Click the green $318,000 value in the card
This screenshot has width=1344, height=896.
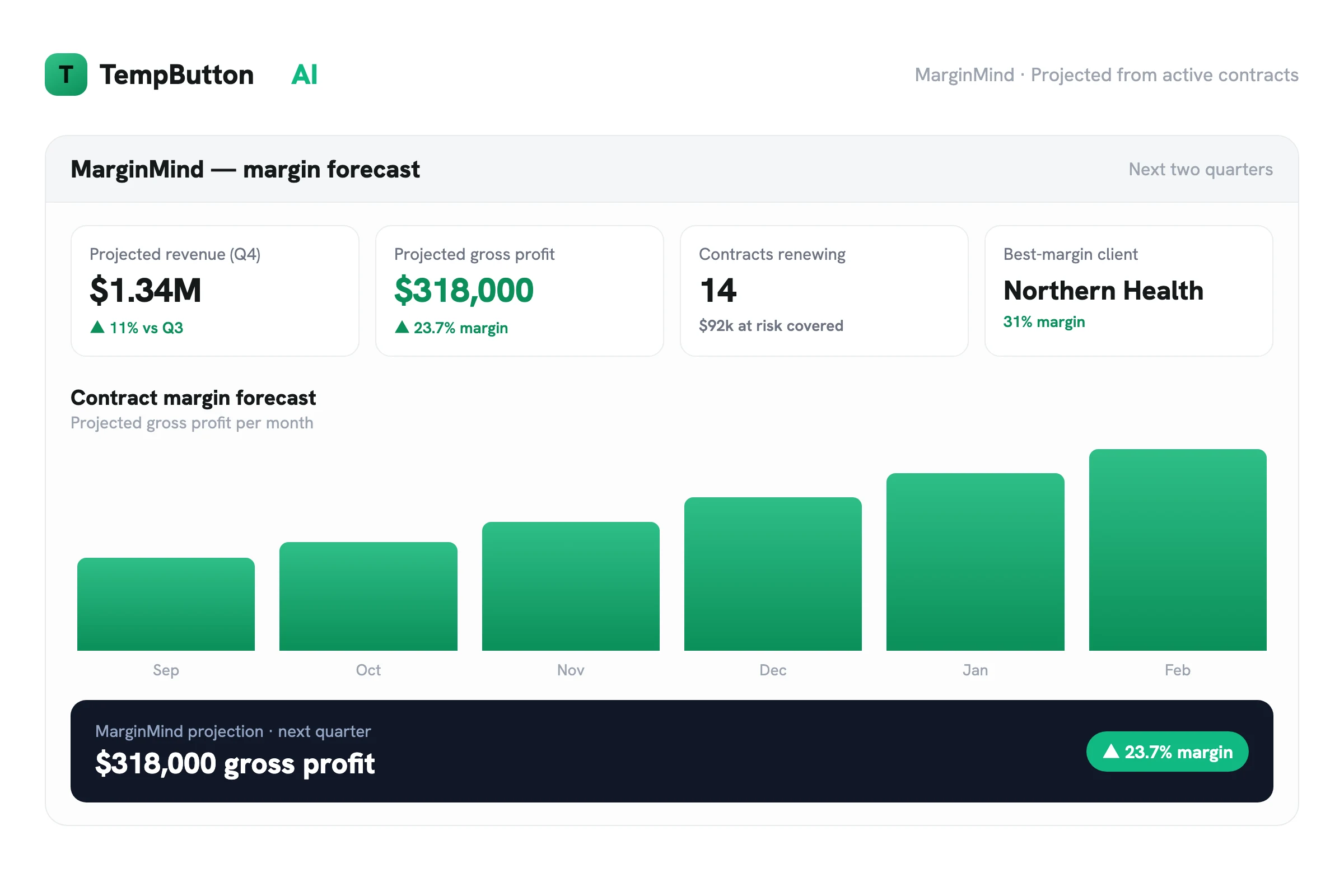coord(464,290)
